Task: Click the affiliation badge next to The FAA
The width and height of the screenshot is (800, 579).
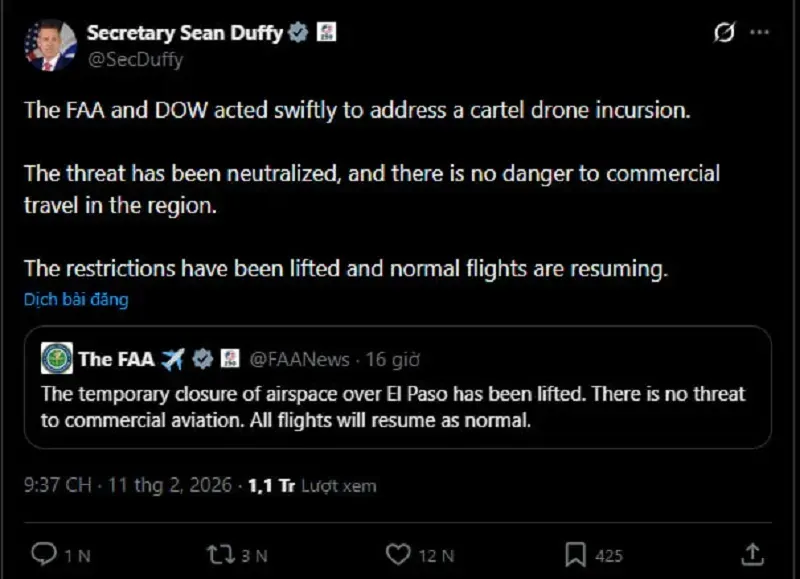Action: coord(228,358)
